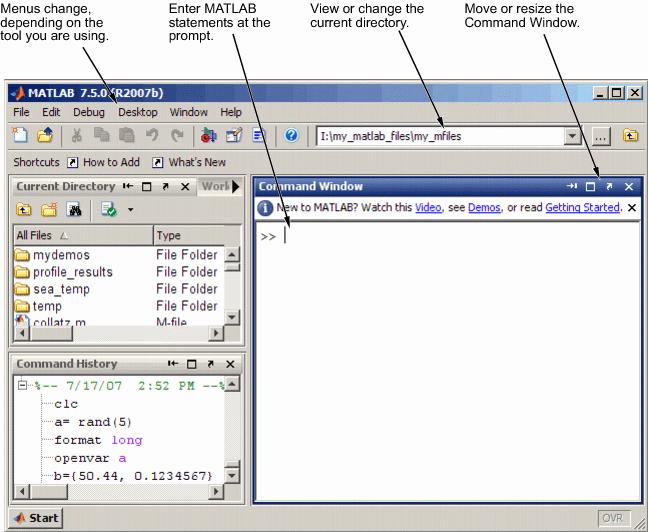
Task: Click the Find Files binoculars icon
Action: (x=74, y=210)
